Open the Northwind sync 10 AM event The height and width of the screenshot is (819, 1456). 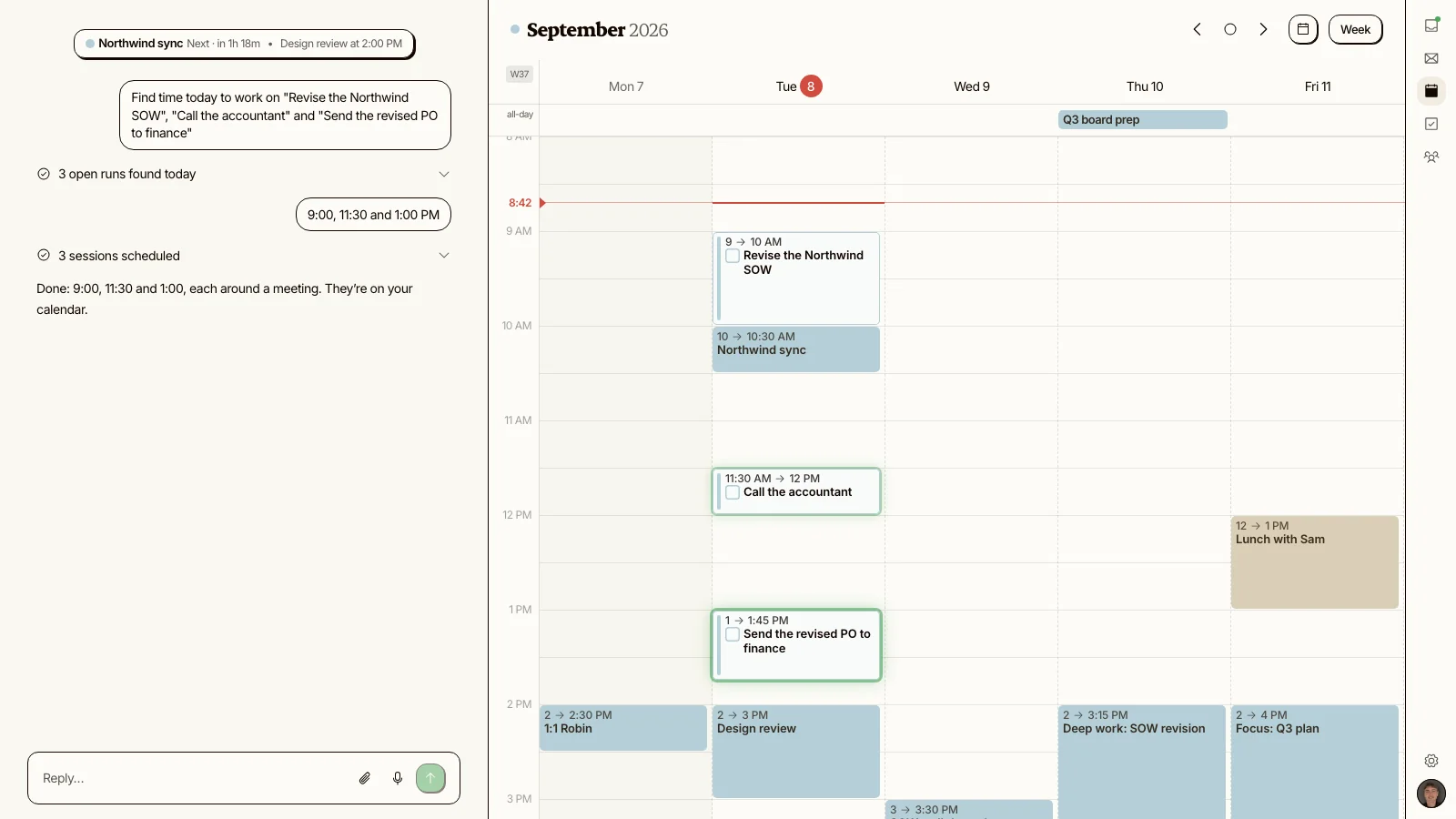[x=796, y=349]
